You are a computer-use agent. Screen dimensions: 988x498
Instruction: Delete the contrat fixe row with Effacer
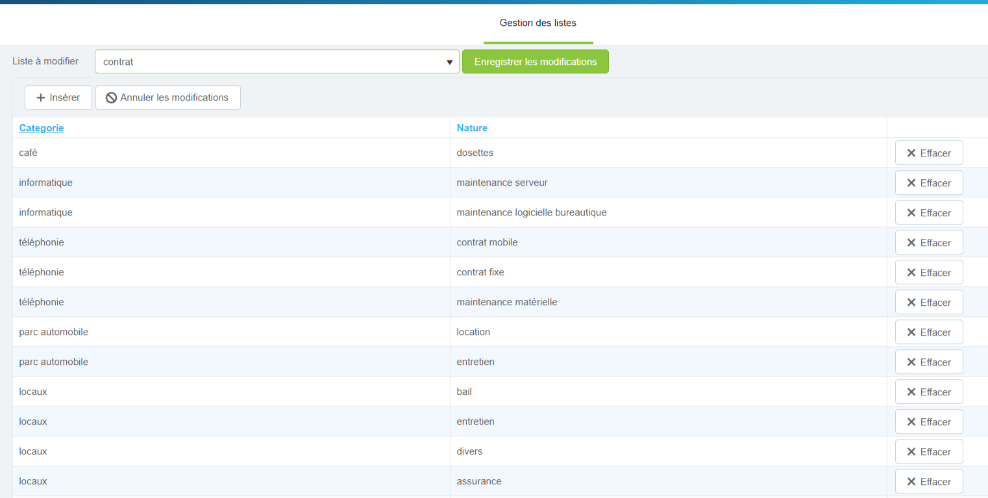[929, 273]
